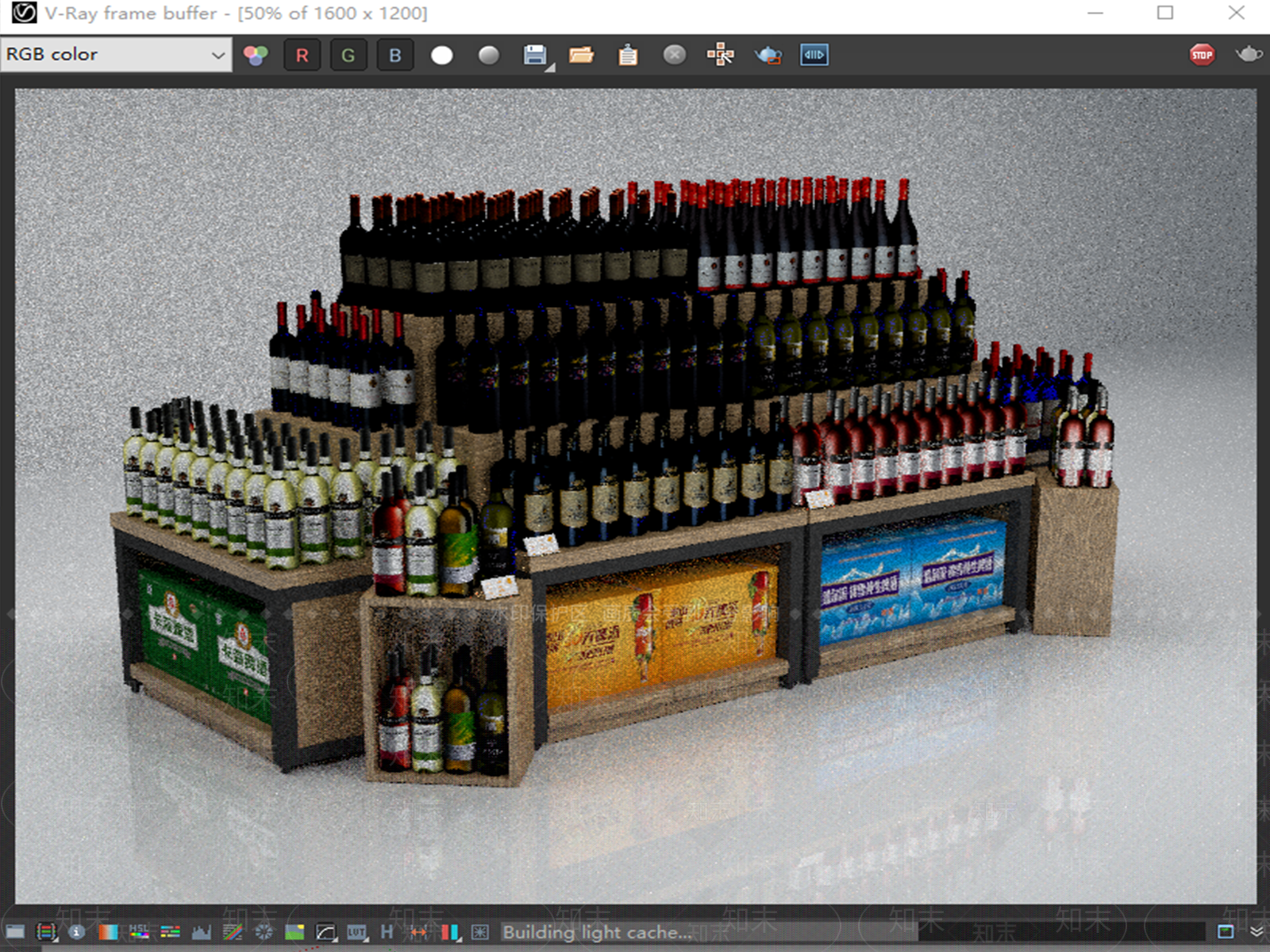
Task: Expand hidden toolbar with double chevron
Action: (1257, 931)
